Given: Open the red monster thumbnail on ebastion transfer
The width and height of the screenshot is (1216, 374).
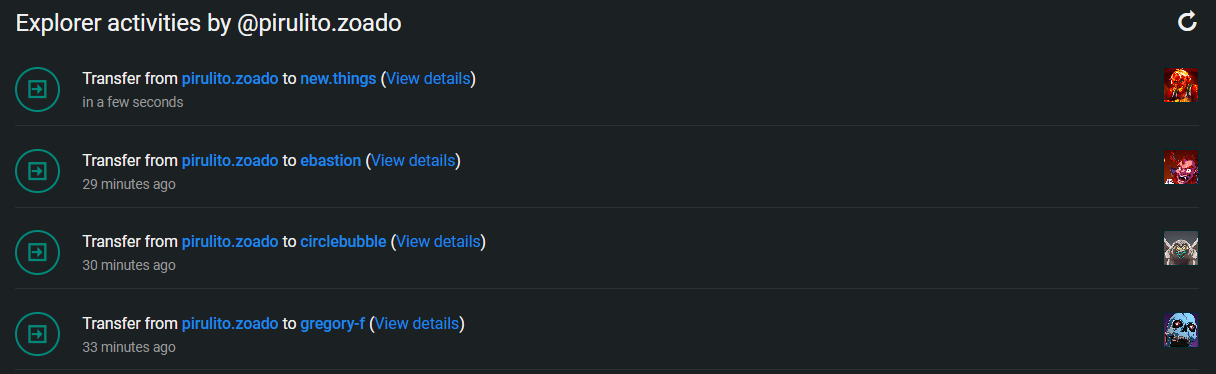Looking at the screenshot, I should [1181, 167].
